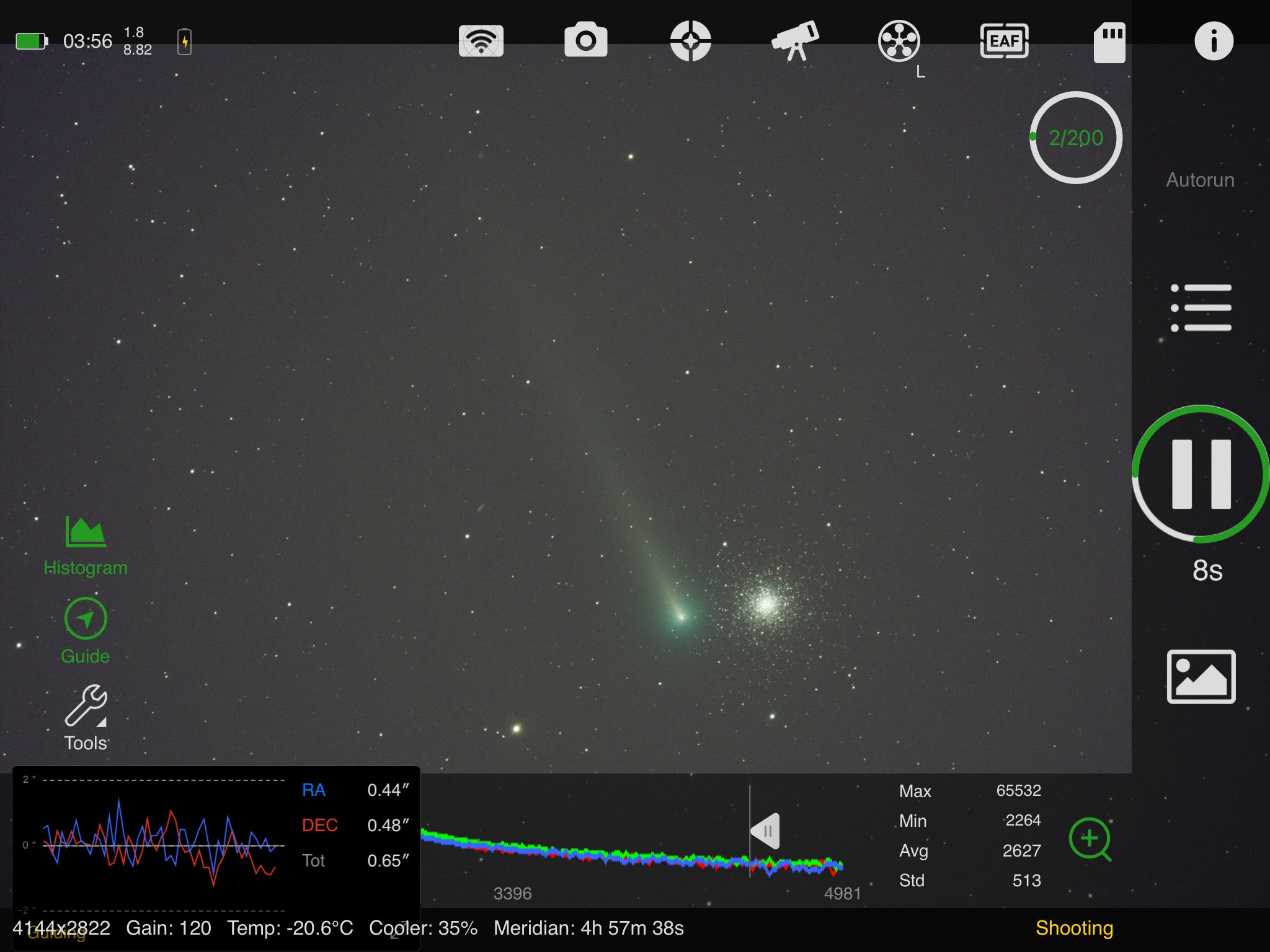The image size is (1270, 952).
Task: Click the Tot 0.65" value
Action: click(388, 860)
